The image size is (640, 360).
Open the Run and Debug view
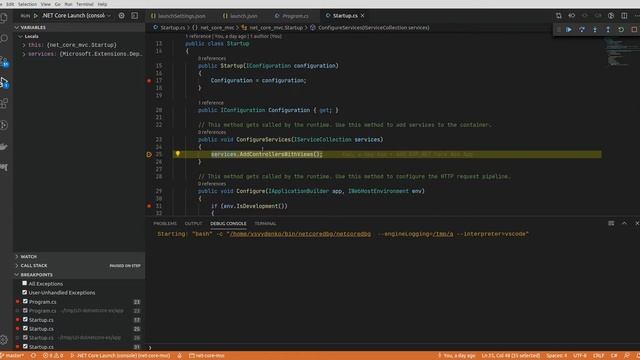4,82
